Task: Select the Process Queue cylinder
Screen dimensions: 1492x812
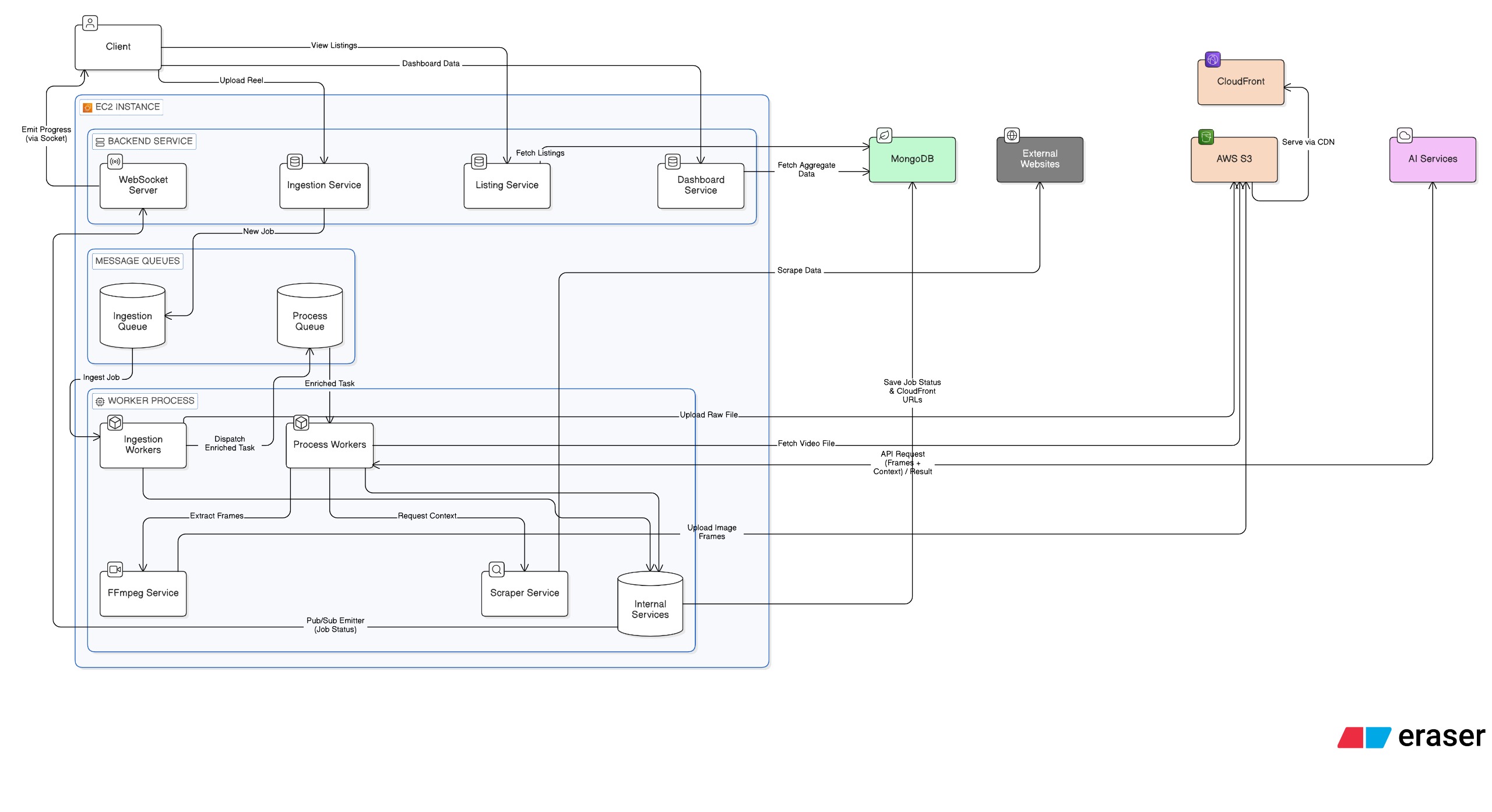Action: point(310,316)
